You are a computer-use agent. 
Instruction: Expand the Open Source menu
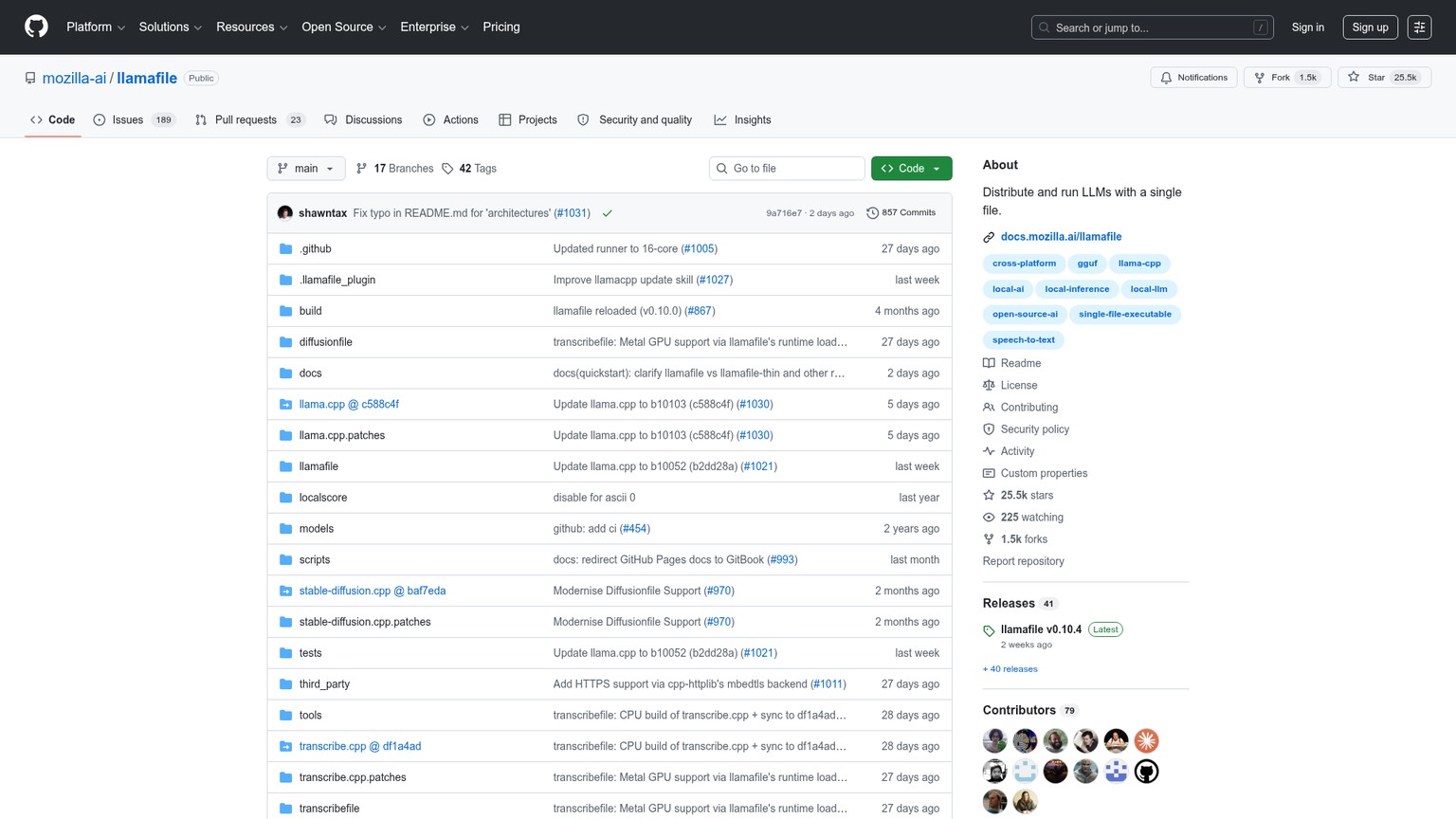344,27
